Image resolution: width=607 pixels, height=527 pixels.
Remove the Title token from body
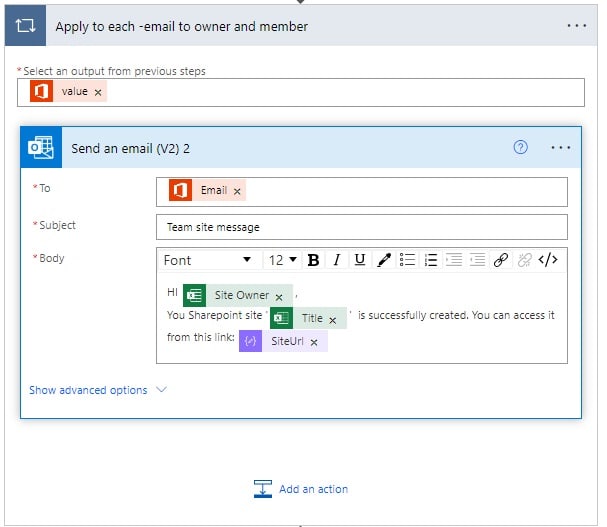tap(333, 320)
